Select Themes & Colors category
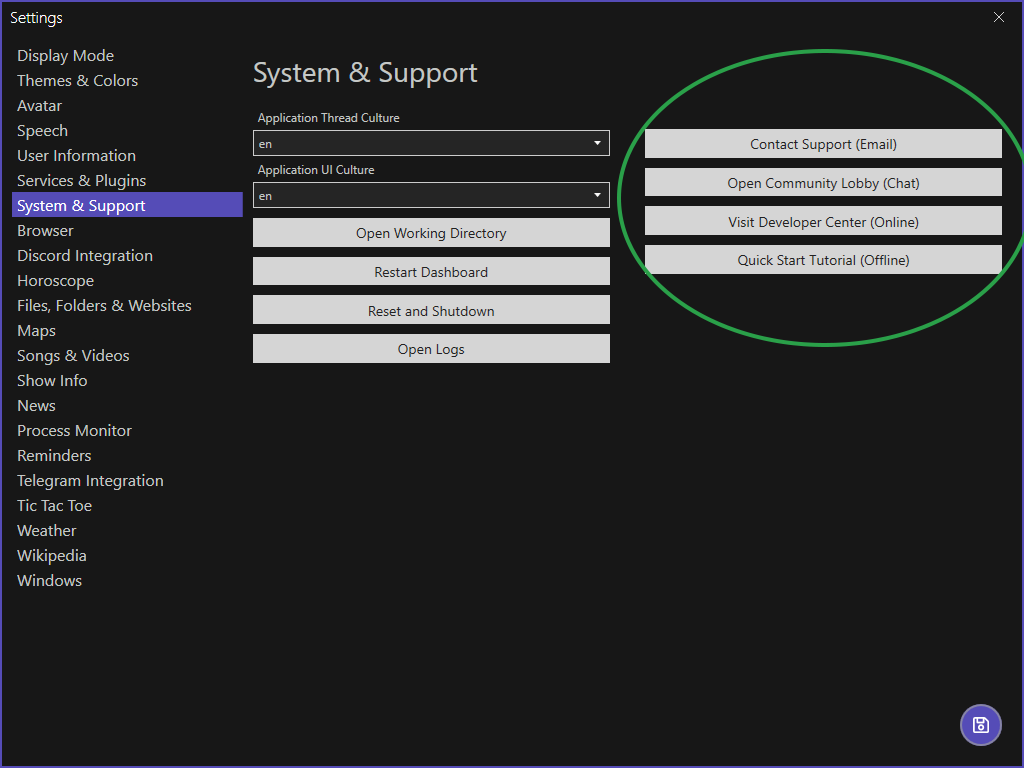The width and height of the screenshot is (1024, 768). (78, 81)
